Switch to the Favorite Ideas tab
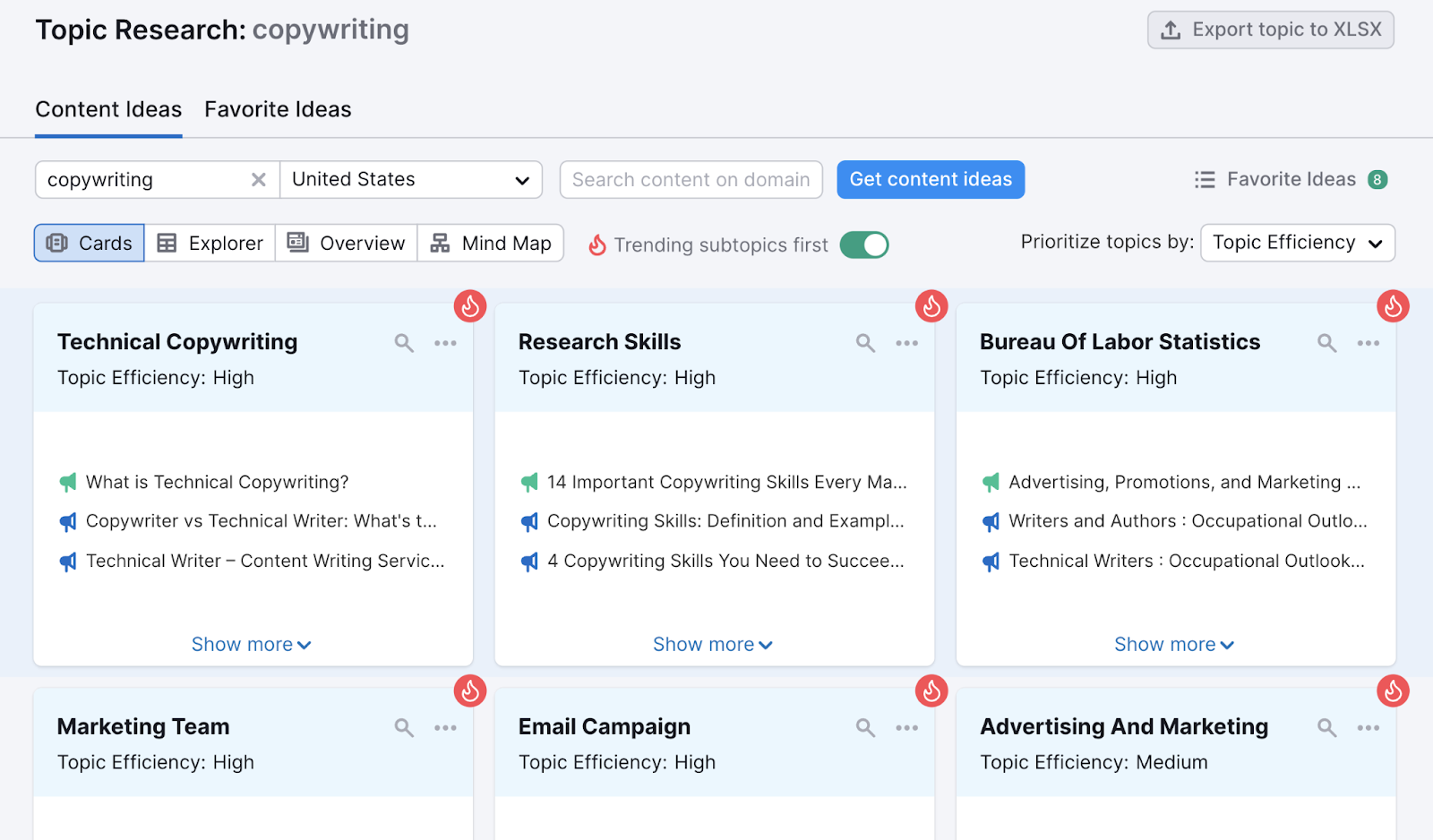 [x=278, y=109]
